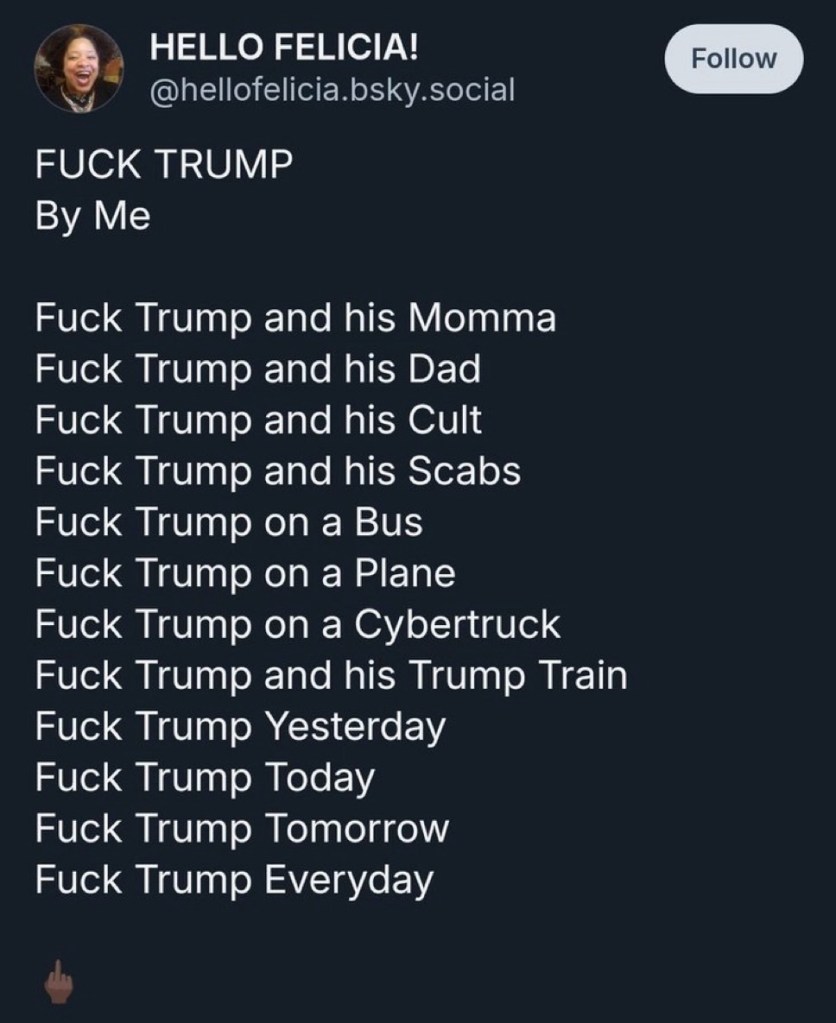Tap the final line ending 'Everyday'
This screenshot has width=836, height=1023.
coord(234,880)
